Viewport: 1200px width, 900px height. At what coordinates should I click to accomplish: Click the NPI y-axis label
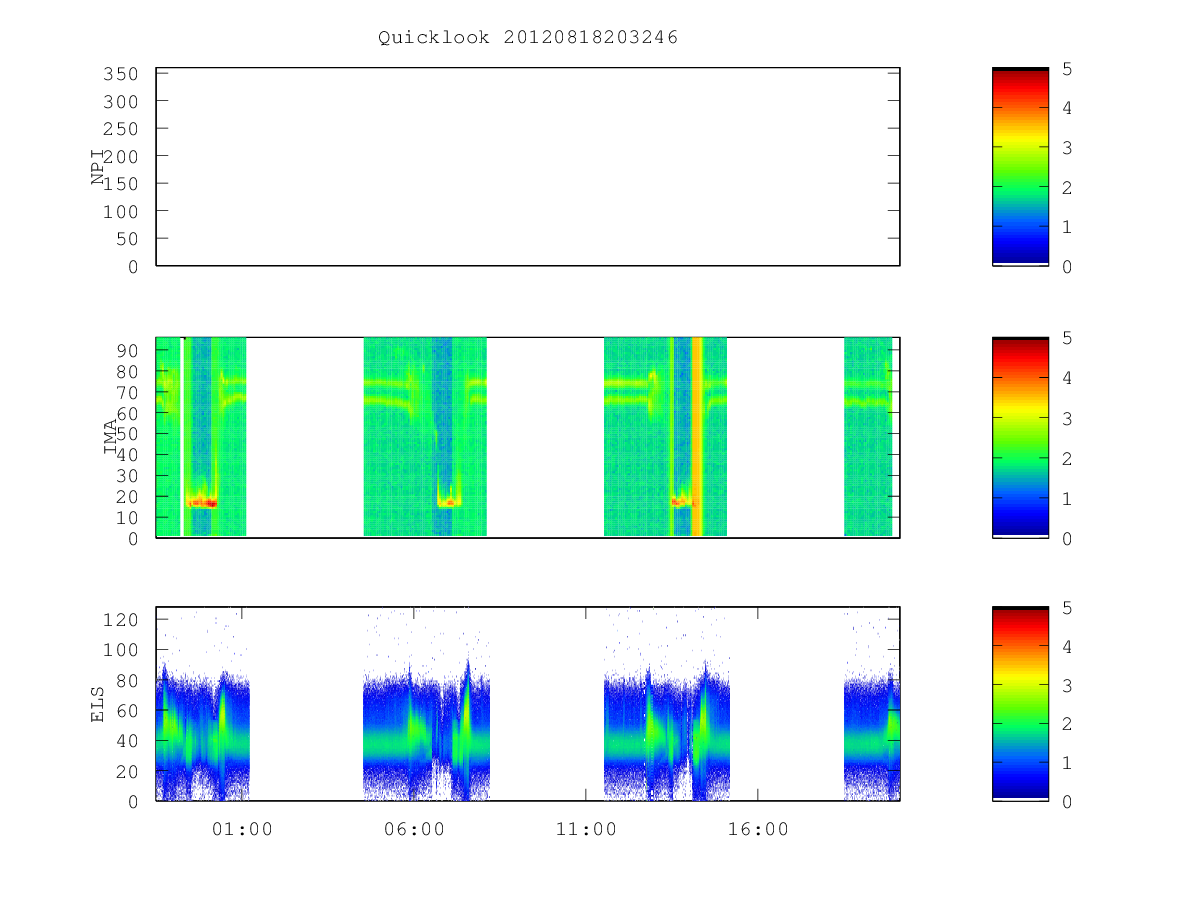tap(98, 167)
